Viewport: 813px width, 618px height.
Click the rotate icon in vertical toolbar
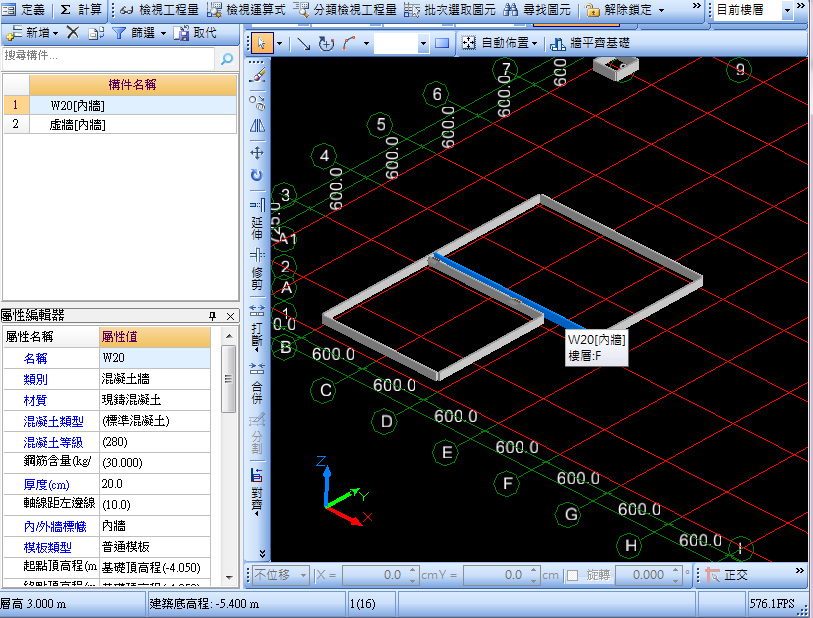pos(257,175)
